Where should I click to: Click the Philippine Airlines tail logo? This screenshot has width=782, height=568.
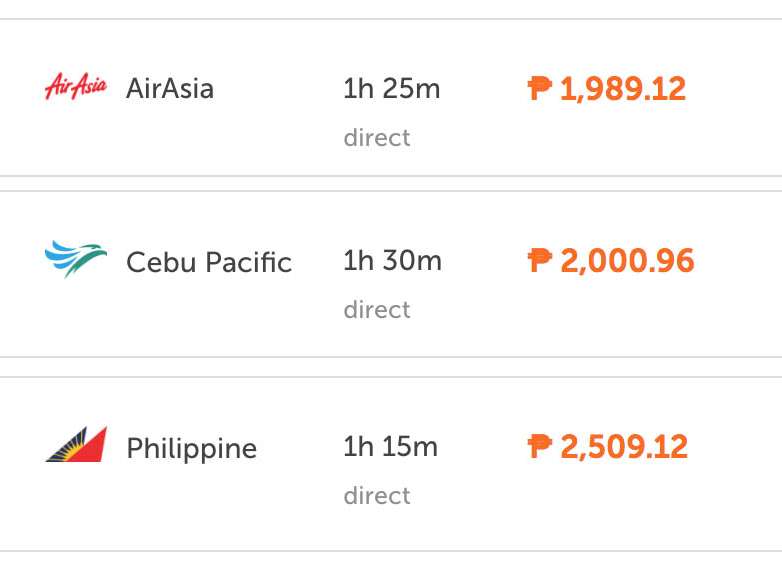click(x=76, y=445)
